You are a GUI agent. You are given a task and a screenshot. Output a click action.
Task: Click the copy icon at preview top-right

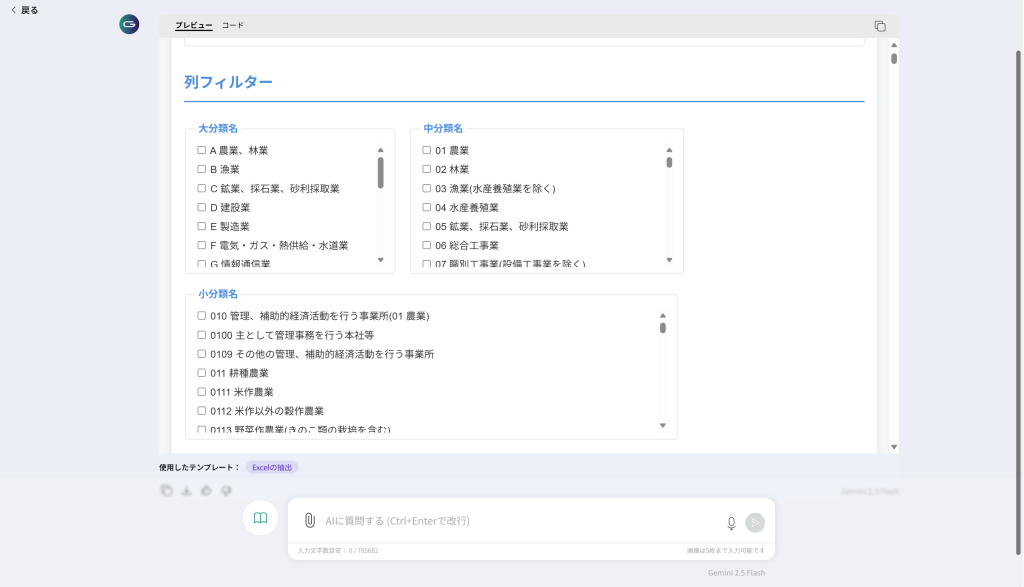[880, 26]
